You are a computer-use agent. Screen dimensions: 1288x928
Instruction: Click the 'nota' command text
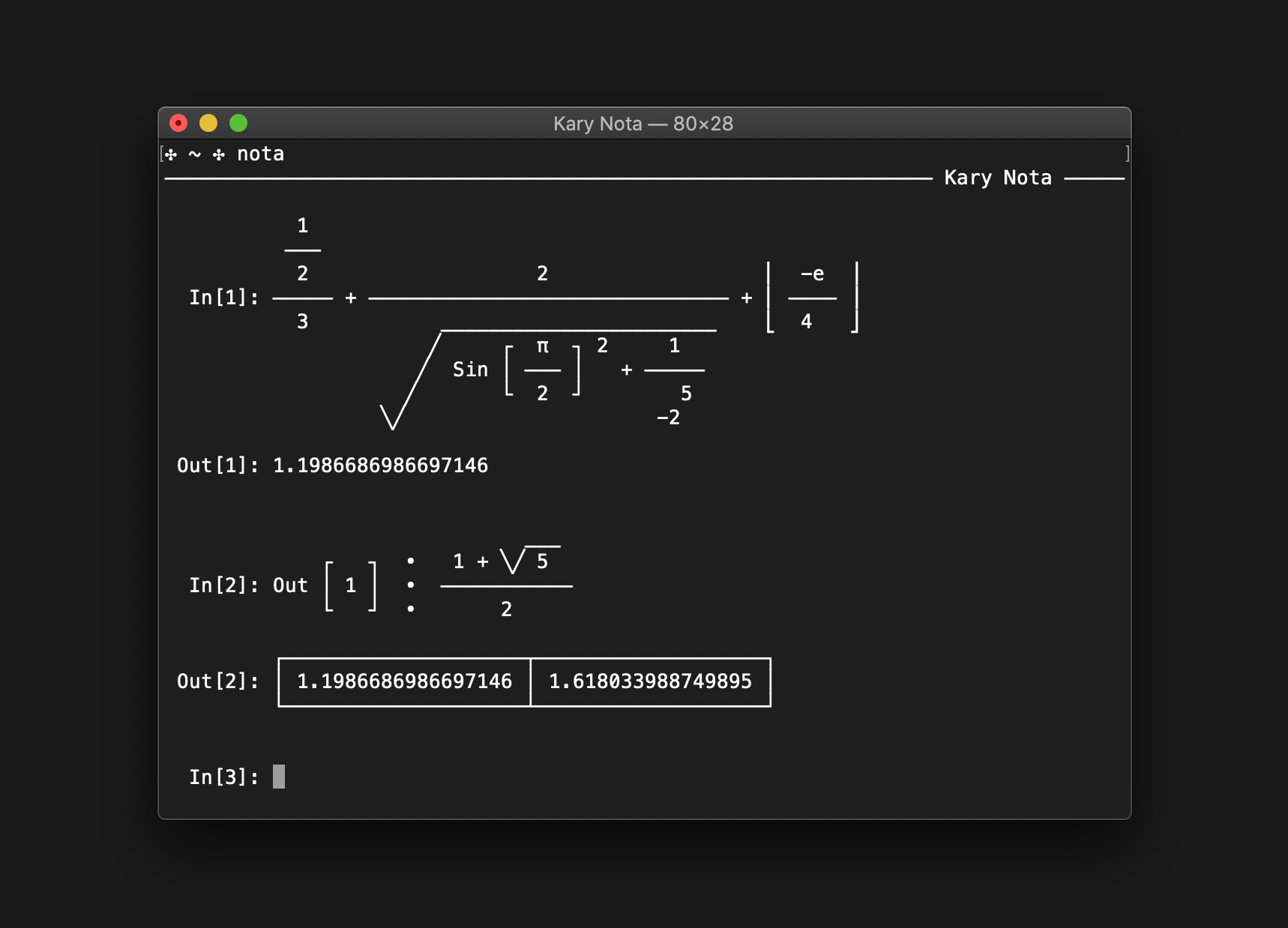click(x=260, y=154)
